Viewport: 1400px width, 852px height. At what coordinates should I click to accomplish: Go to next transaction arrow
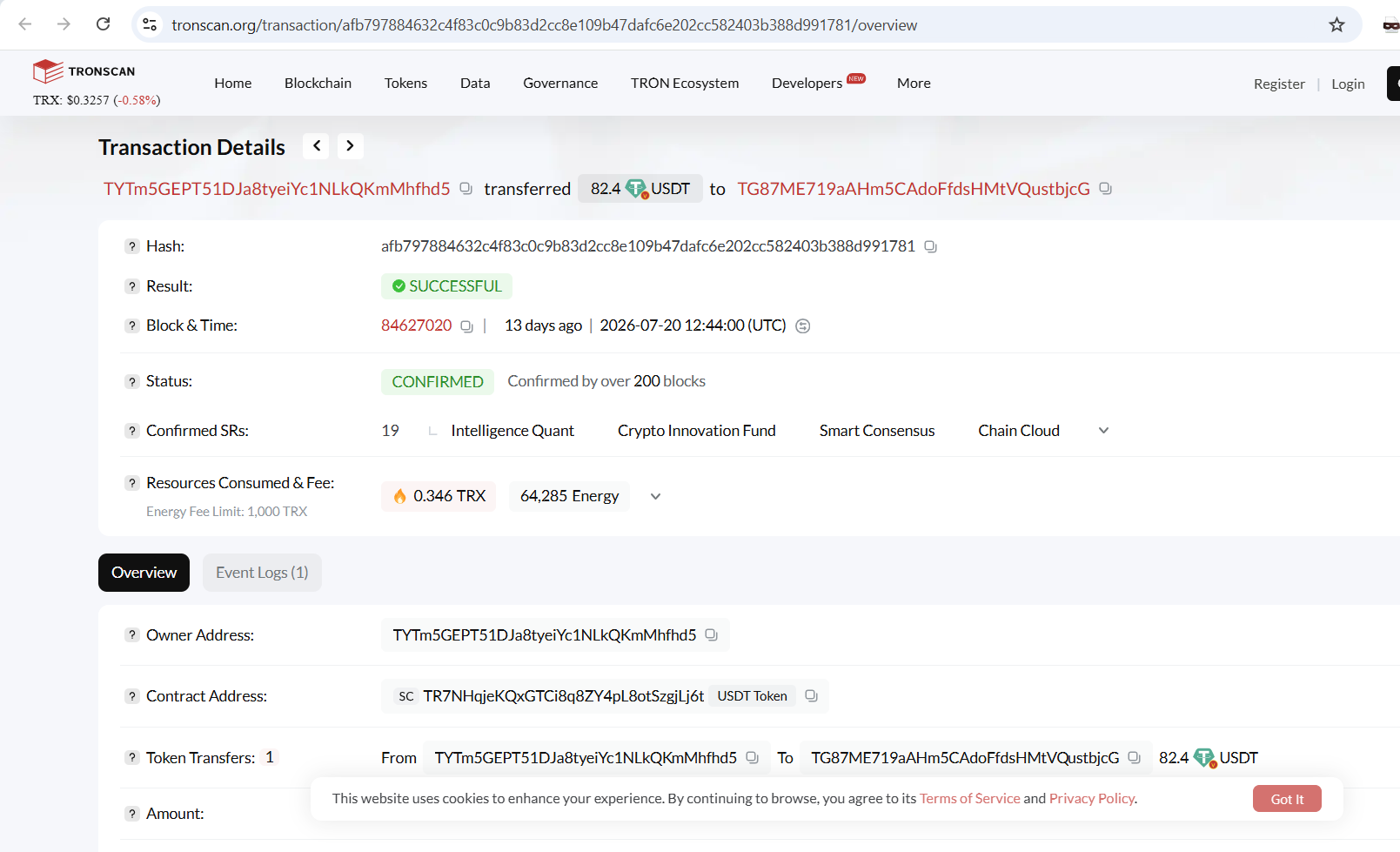[x=350, y=146]
